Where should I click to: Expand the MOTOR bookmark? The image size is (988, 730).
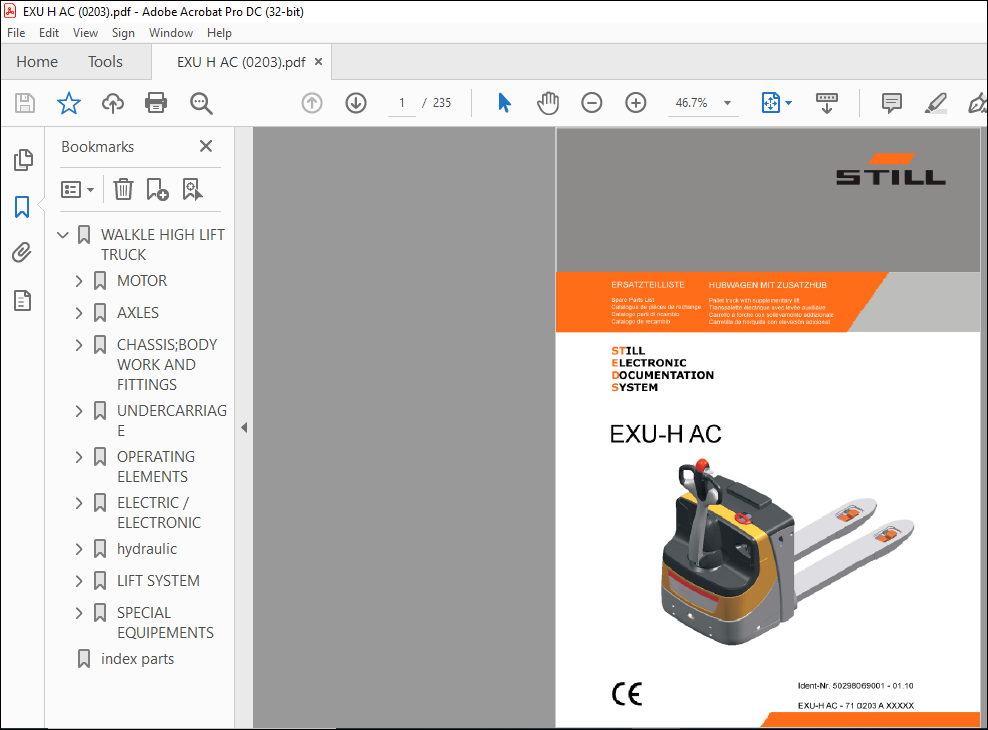(79, 281)
